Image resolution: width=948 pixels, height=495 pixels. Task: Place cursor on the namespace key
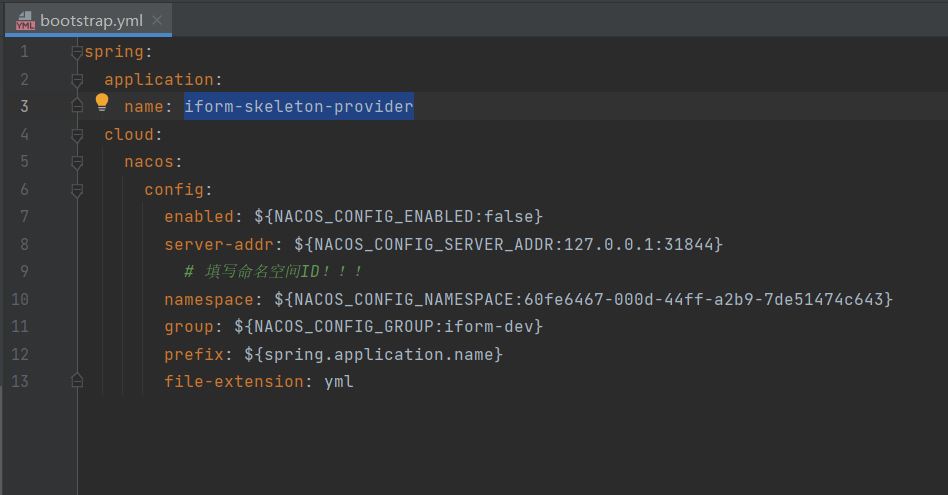pyautogui.click(x=209, y=299)
